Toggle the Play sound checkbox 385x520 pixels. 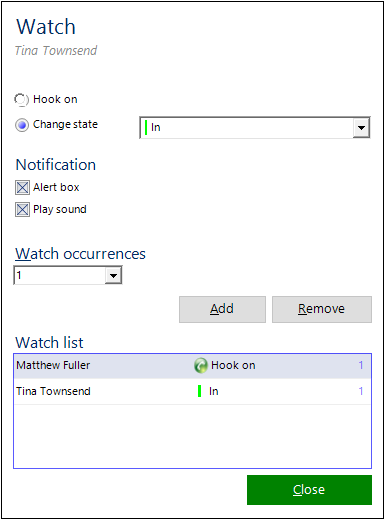click(22, 210)
